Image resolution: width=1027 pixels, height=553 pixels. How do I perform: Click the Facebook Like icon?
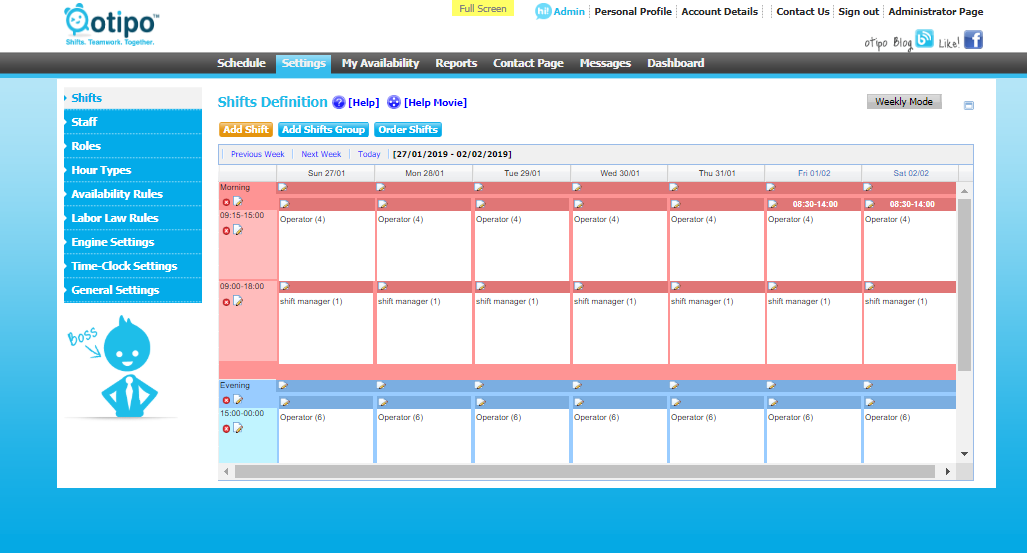pos(973,40)
